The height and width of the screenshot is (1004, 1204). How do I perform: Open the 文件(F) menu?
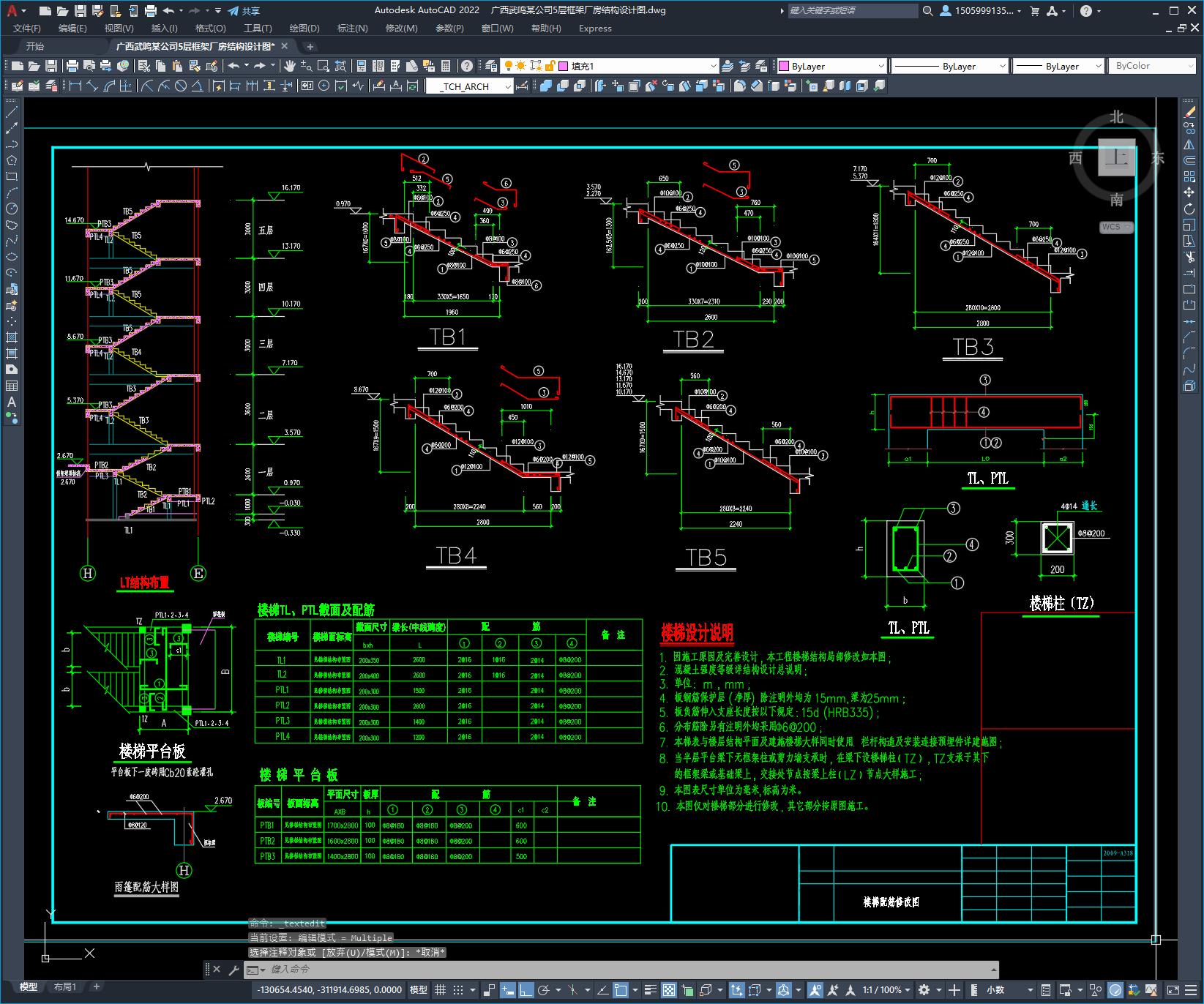pyautogui.click(x=27, y=29)
